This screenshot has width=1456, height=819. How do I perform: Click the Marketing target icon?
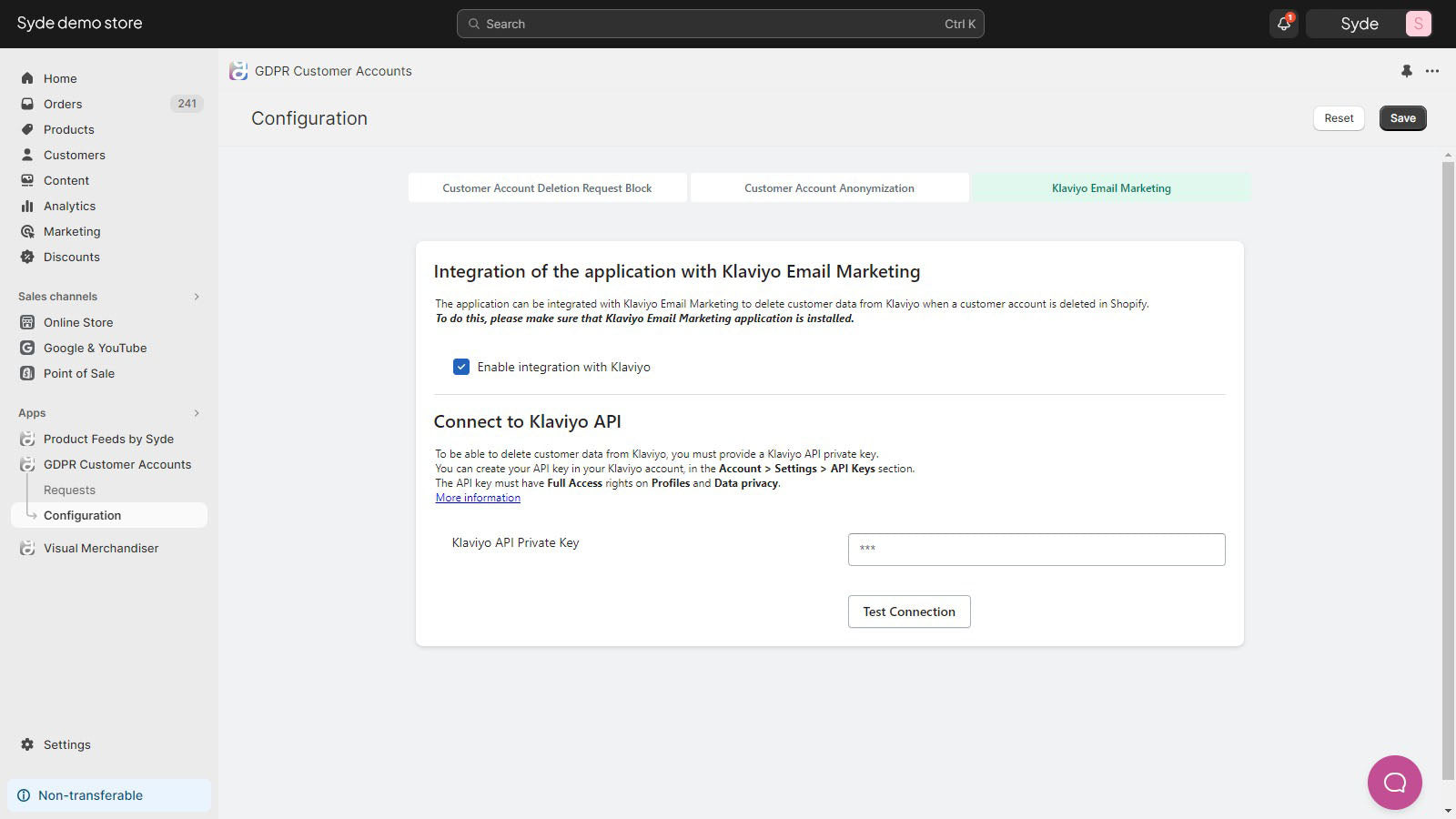[27, 231]
